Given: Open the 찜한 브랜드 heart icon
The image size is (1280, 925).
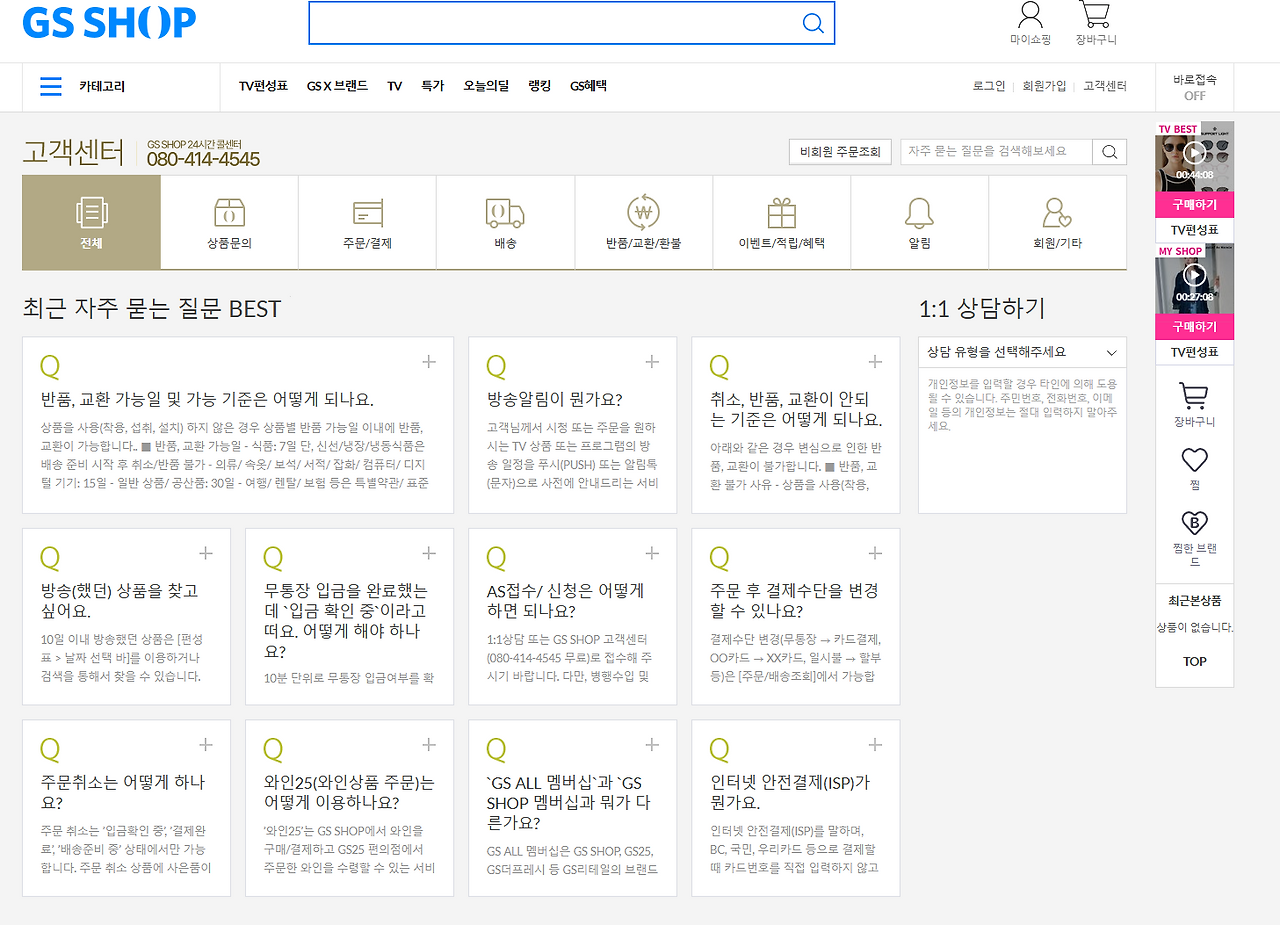Looking at the screenshot, I should [1194, 522].
